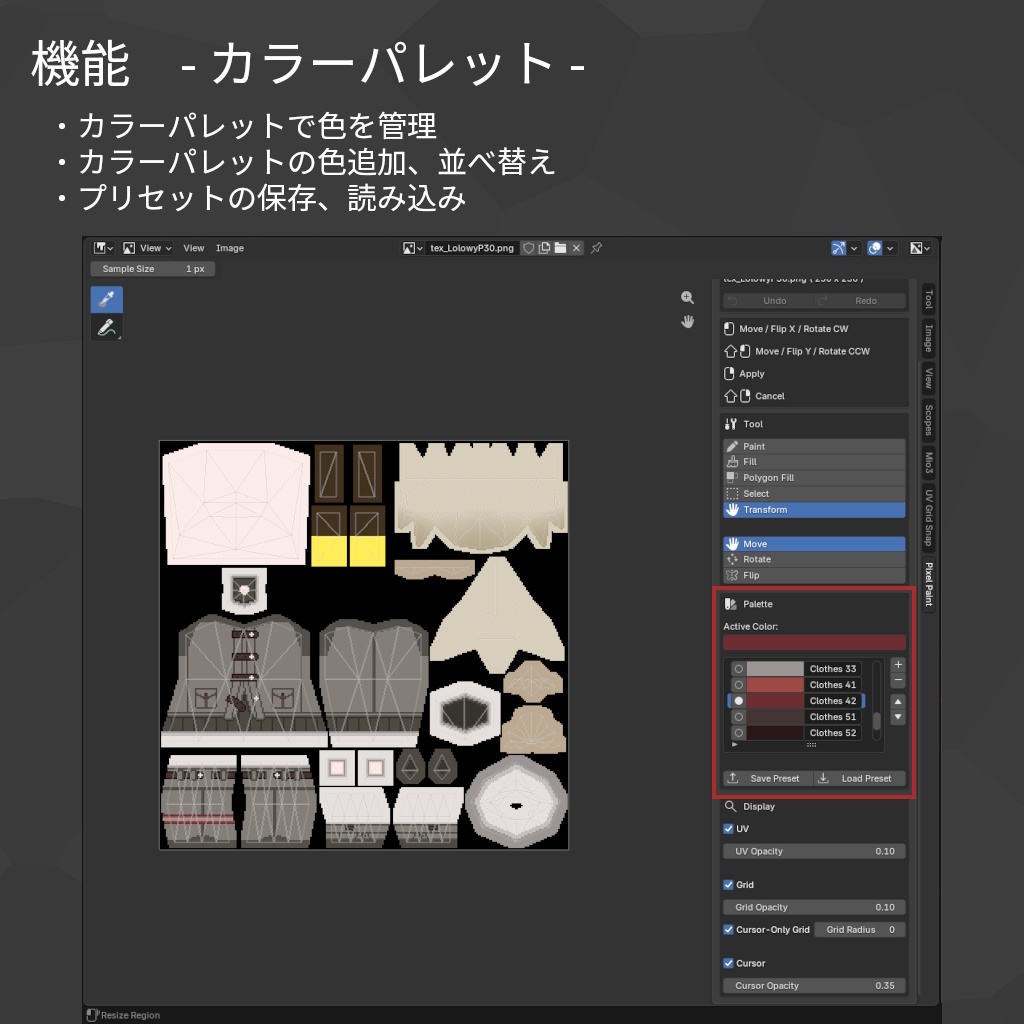The image size is (1024, 1024).
Task: Select the Fill tool
Action: click(814, 462)
